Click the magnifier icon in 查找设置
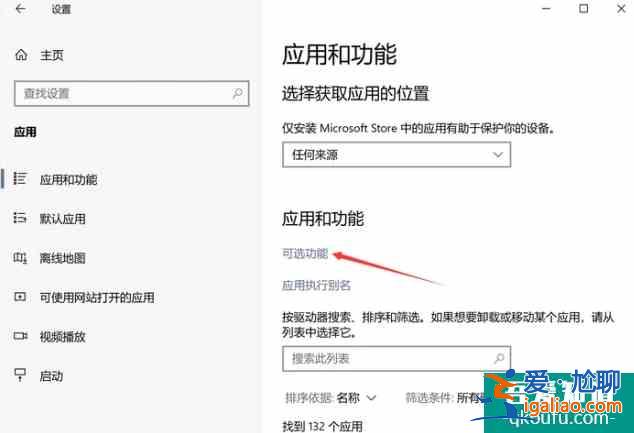 coord(237,93)
